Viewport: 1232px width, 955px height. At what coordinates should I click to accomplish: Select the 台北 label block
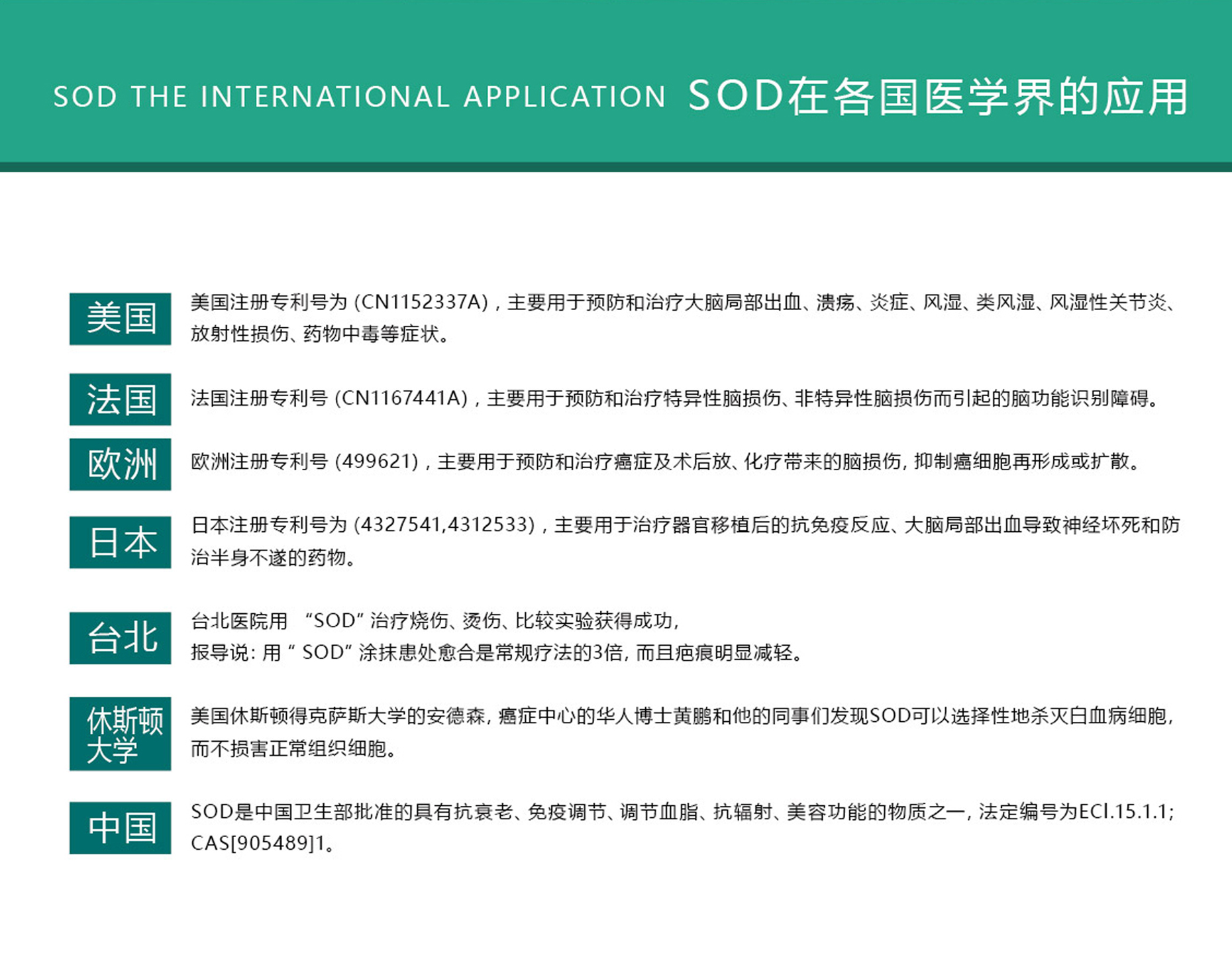(x=120, y=638)
